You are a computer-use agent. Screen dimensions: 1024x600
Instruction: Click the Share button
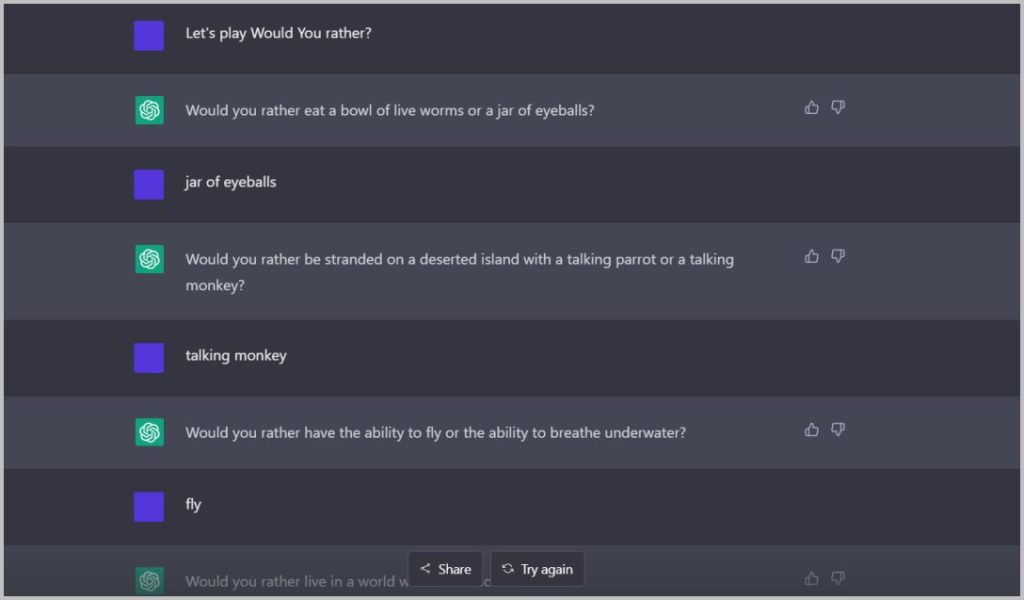(445, 569)
